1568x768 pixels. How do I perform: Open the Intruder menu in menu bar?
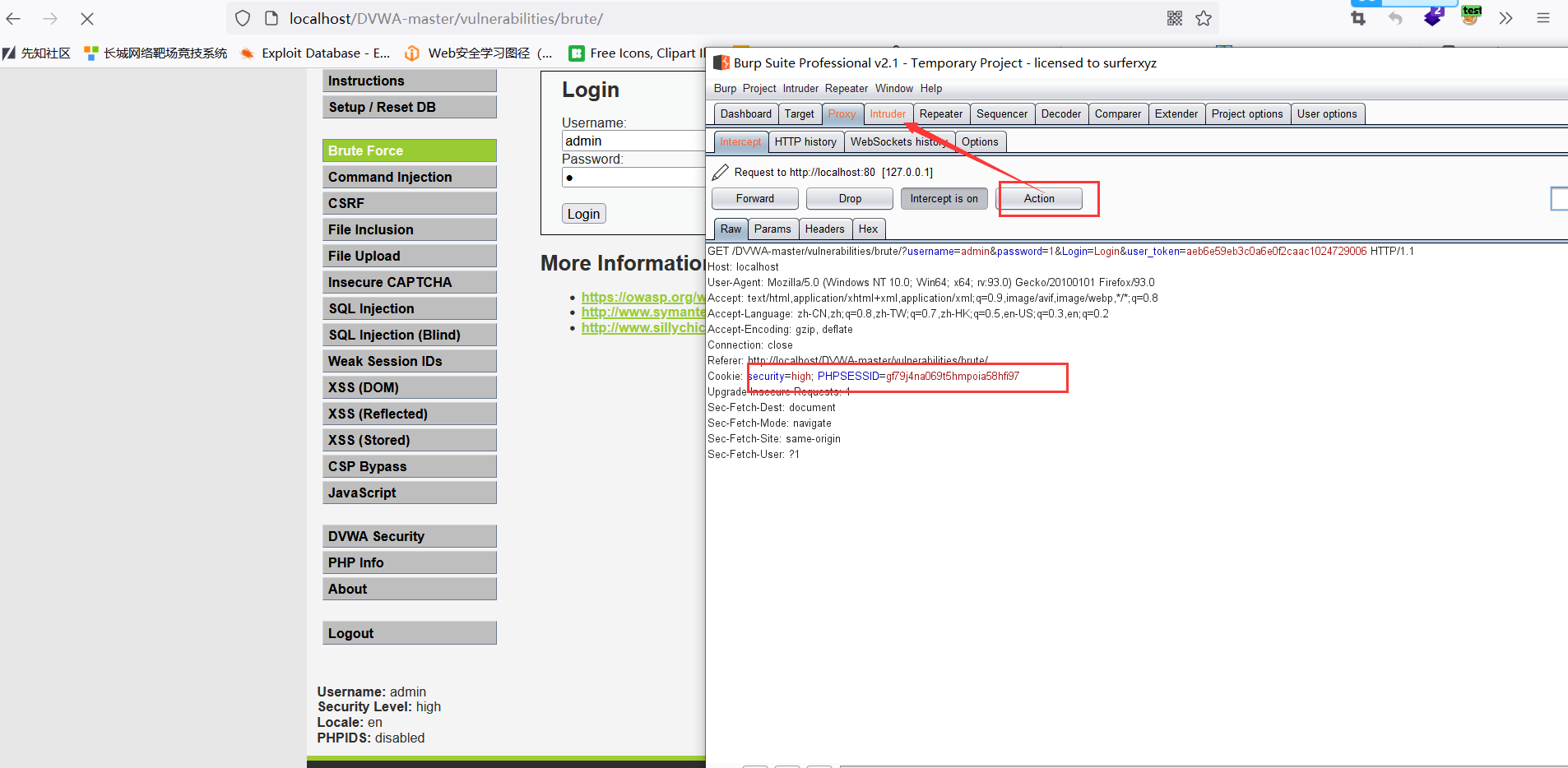click(800, 89)
